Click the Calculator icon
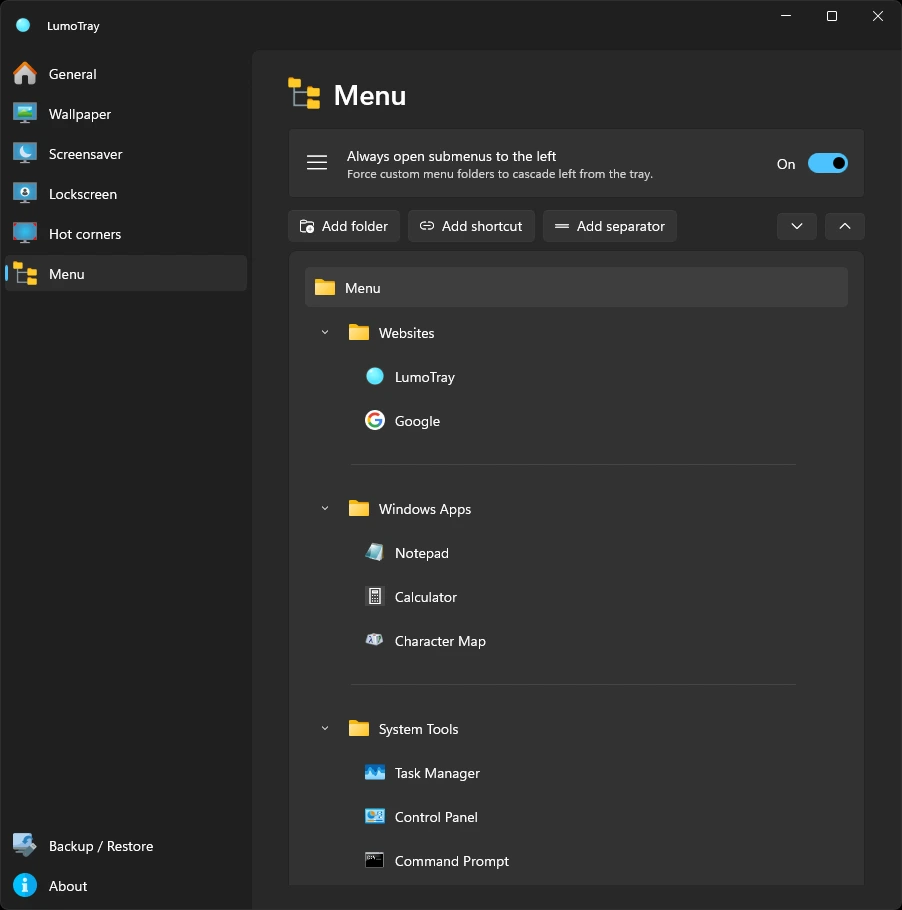Image resolution: width=902 pixels, height=910 pixels. tap(375, 596)
